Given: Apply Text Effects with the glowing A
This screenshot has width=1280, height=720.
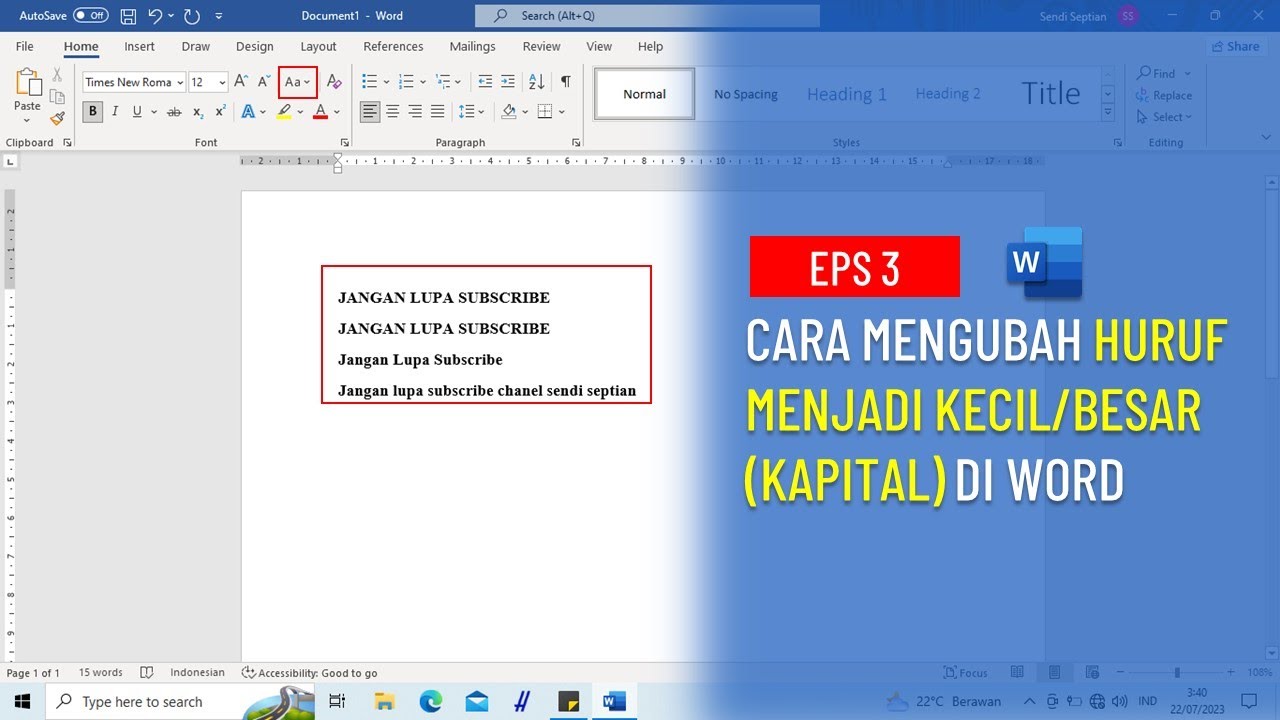Looking at the screenshot, I should (x=250, y=112).
